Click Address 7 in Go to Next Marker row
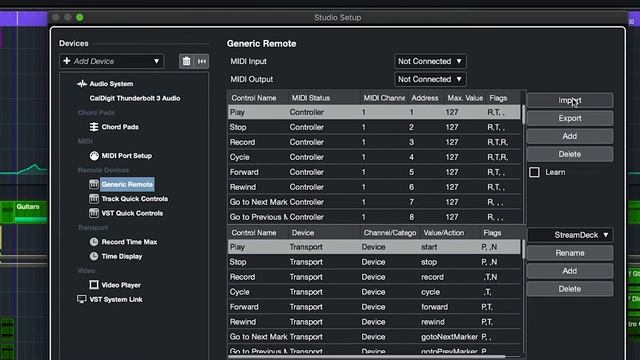Viewport: 640px width, 360px height. (411, 202)
